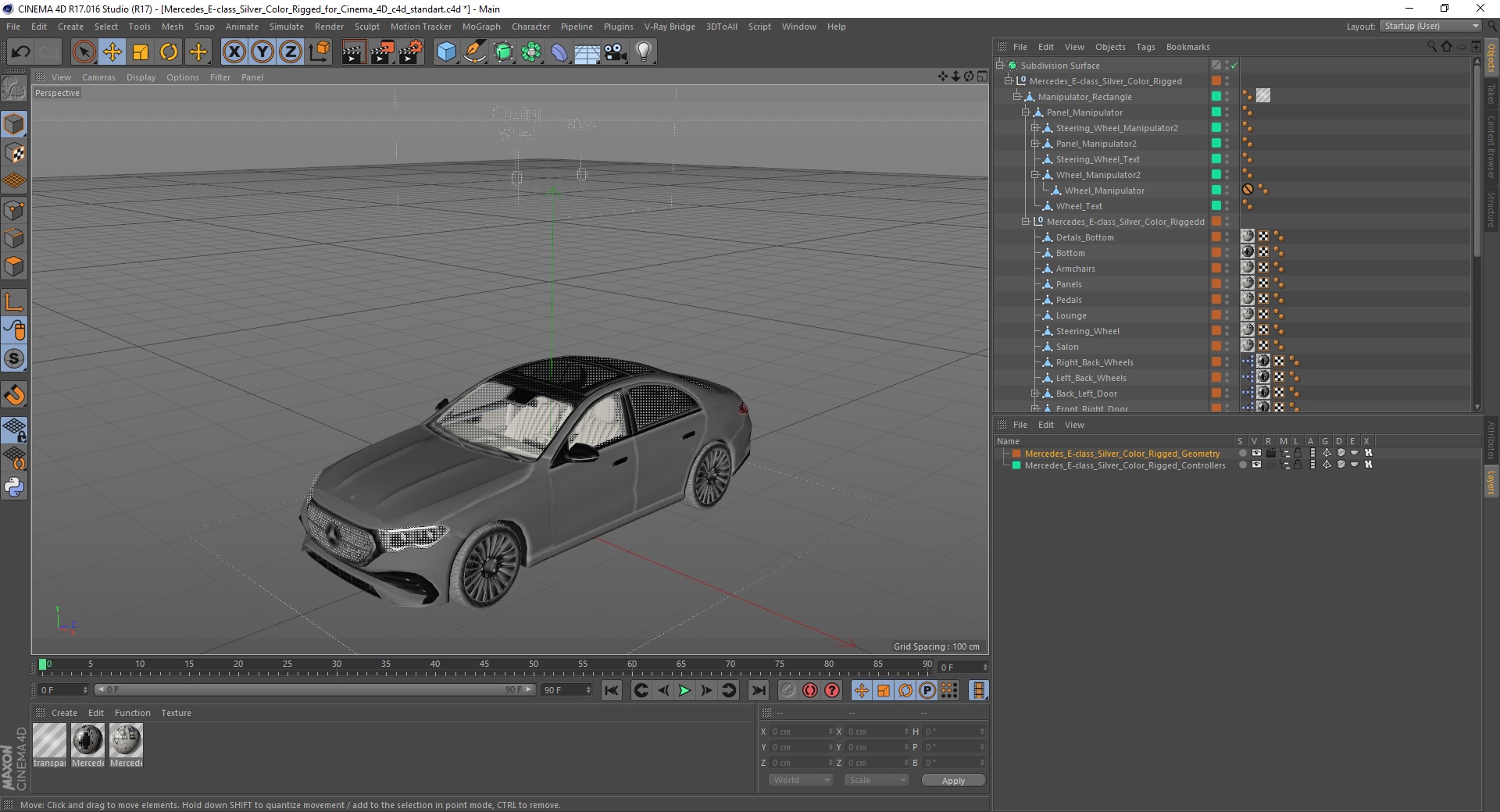Screen dimensions: 1500x812
Task: Open the deformer Bend icon
Action: 559,52
